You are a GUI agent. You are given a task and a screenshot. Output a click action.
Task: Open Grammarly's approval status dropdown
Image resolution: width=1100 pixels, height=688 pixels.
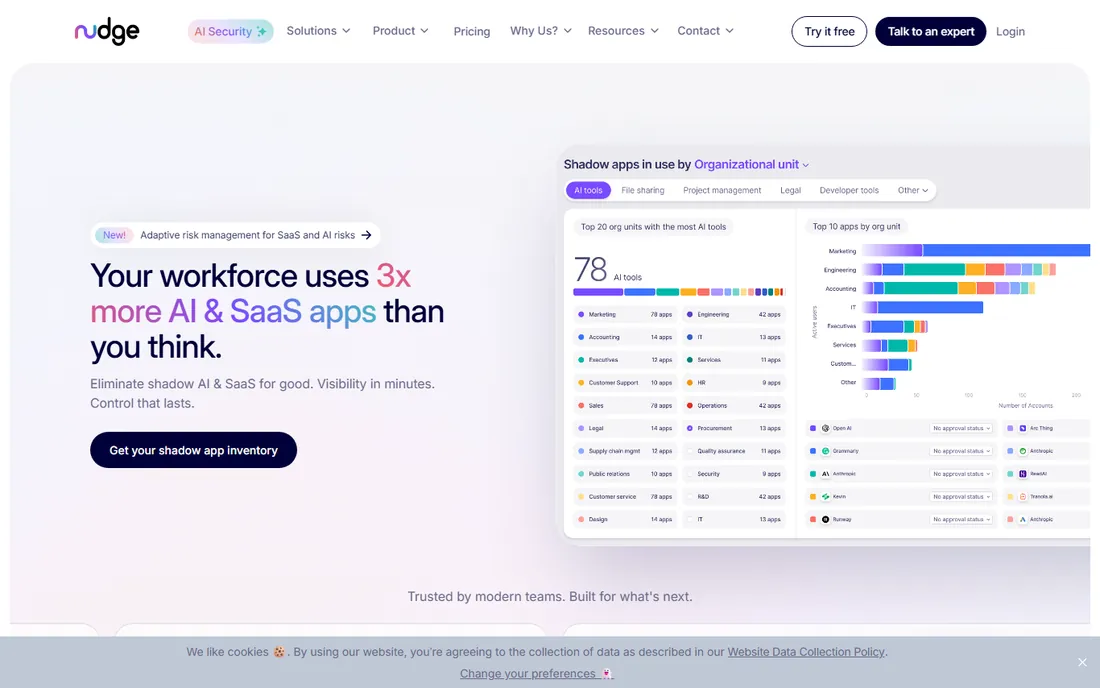(961, 451)
